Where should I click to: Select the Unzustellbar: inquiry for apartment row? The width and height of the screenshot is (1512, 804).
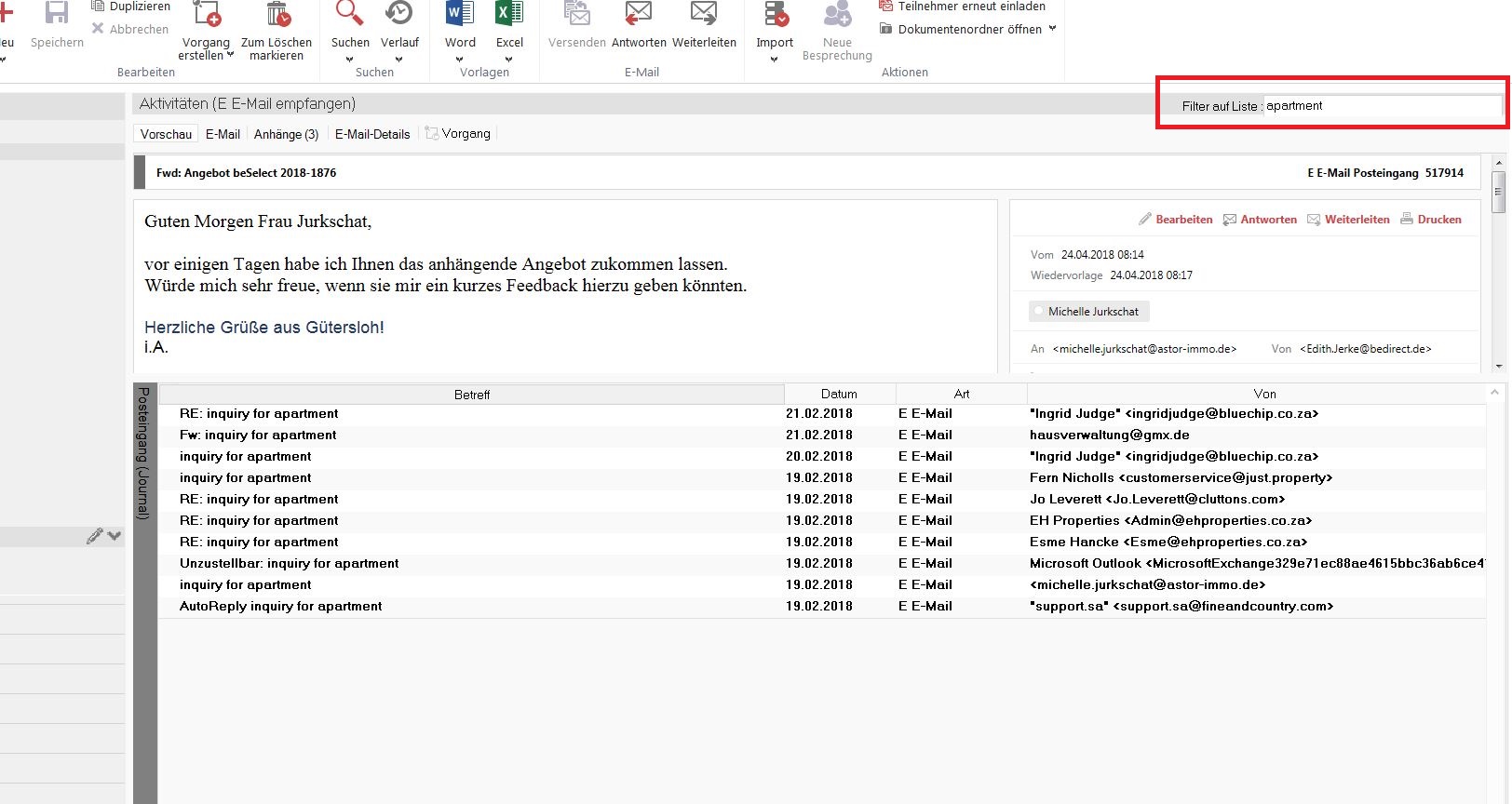289,563
